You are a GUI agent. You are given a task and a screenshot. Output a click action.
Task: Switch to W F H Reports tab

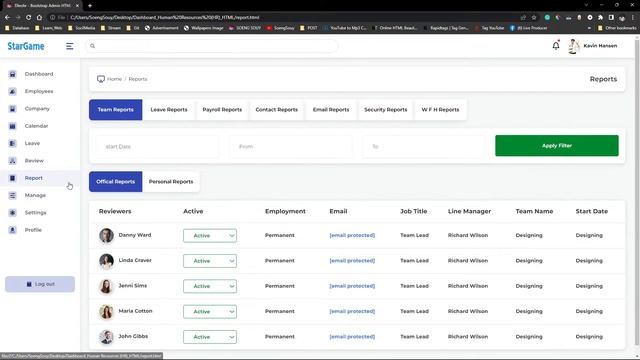(440, 110)
